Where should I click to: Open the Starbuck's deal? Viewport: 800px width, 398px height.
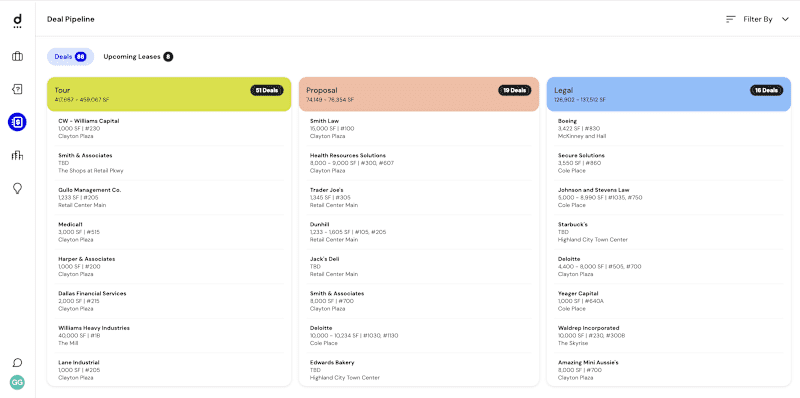(x=670, y=232)
